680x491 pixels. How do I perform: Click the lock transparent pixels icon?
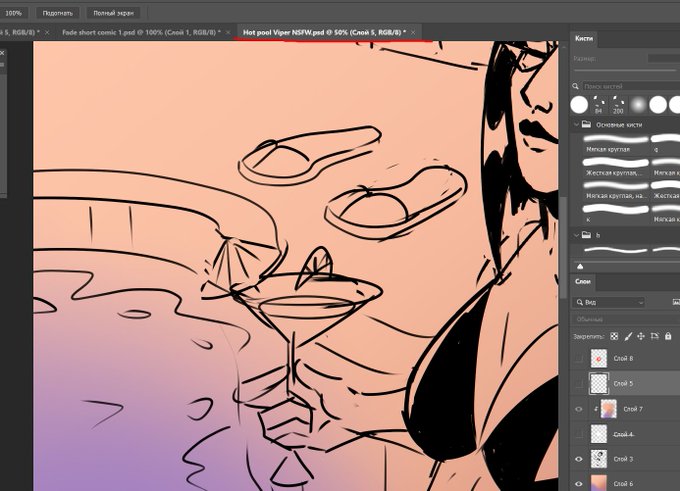pos(614,336)
